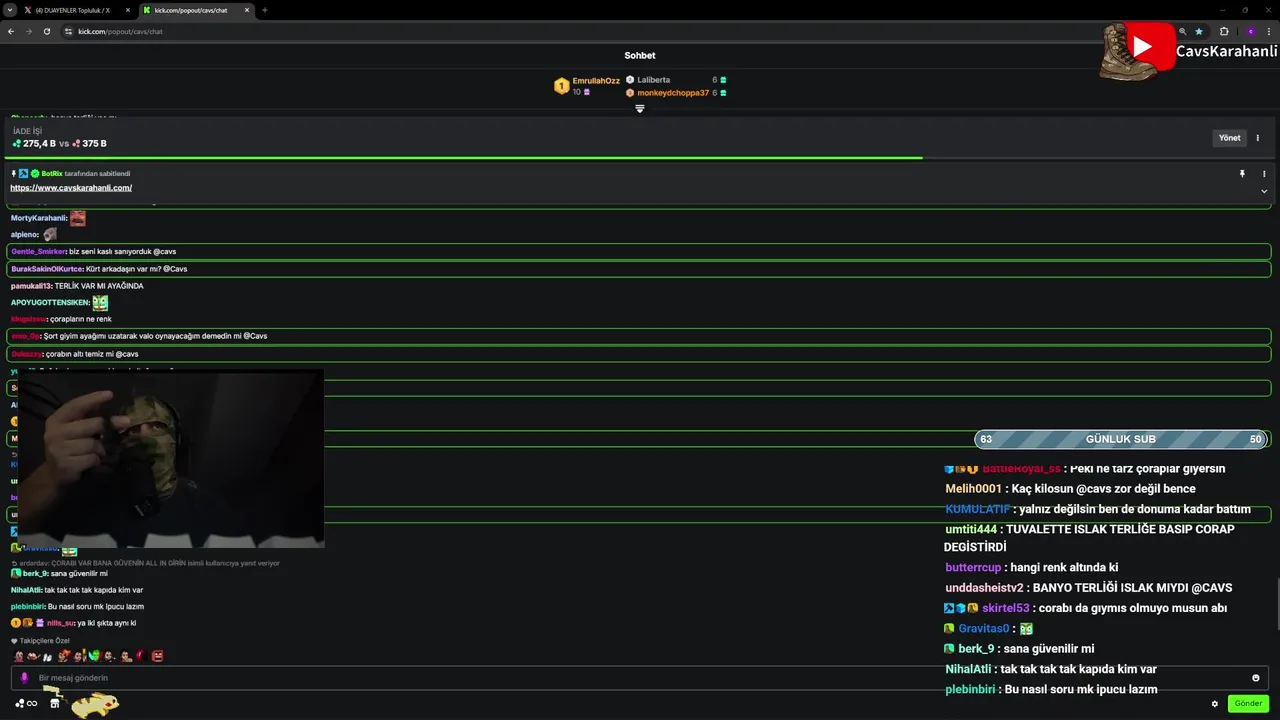Click Gentle_Smirker highlighted message

(x=639, y=252)
